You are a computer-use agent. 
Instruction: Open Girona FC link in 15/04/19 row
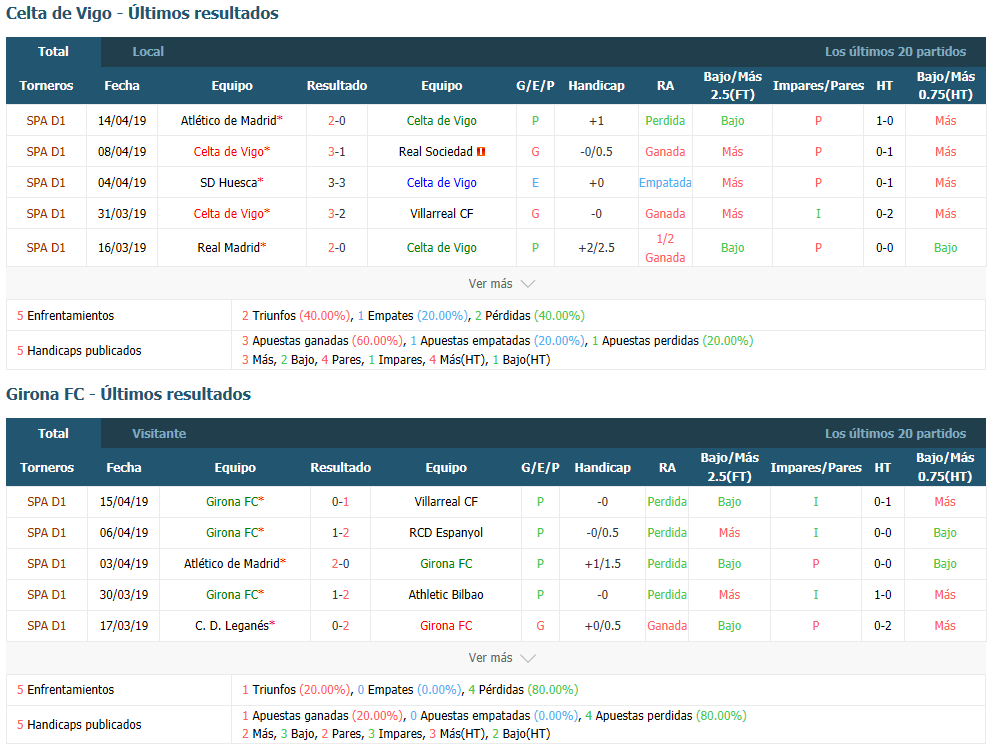point(232,502)
